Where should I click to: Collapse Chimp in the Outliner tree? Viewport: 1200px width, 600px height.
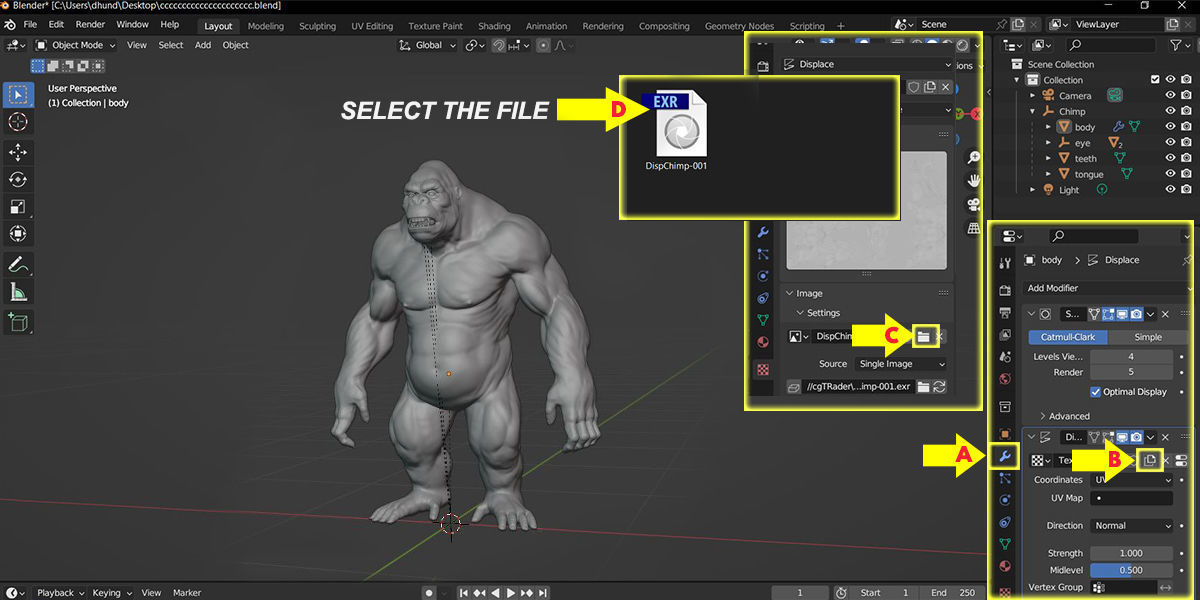pyautogui.click(x=1034, y=111)
